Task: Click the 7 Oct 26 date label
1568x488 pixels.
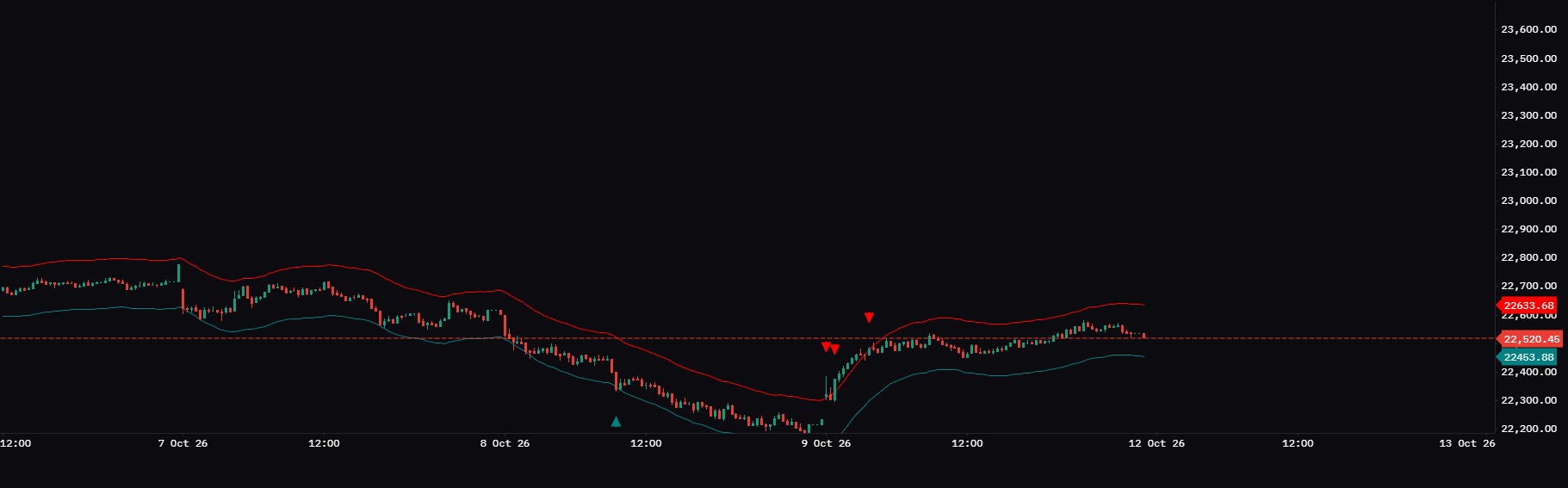Action: click(x=183, y=443)
